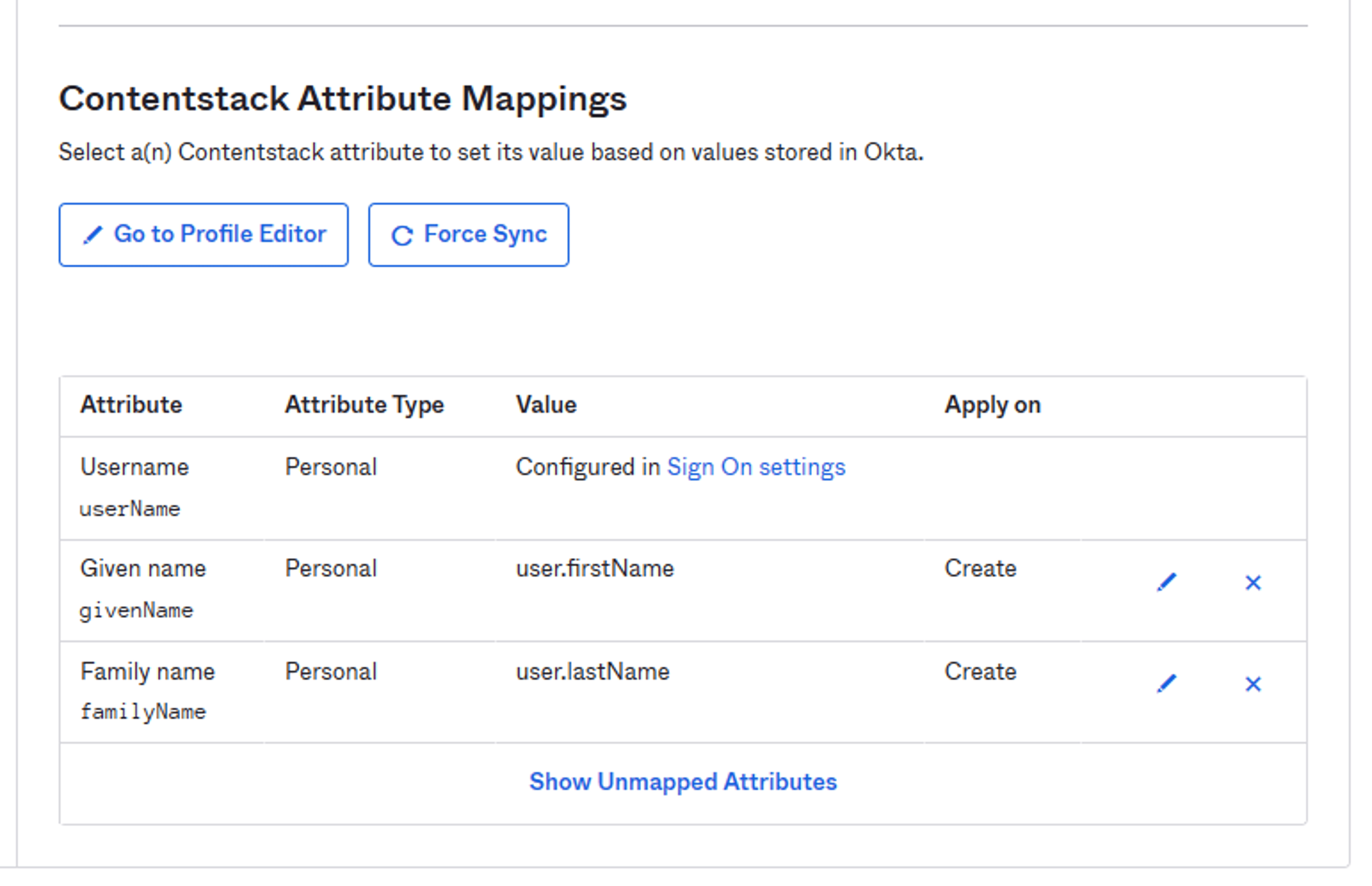The width and height of the screenshot is (1372, 886).
Task: Click the user.firstName value cell
Action: pyautogui.click(x=595, y=568)
